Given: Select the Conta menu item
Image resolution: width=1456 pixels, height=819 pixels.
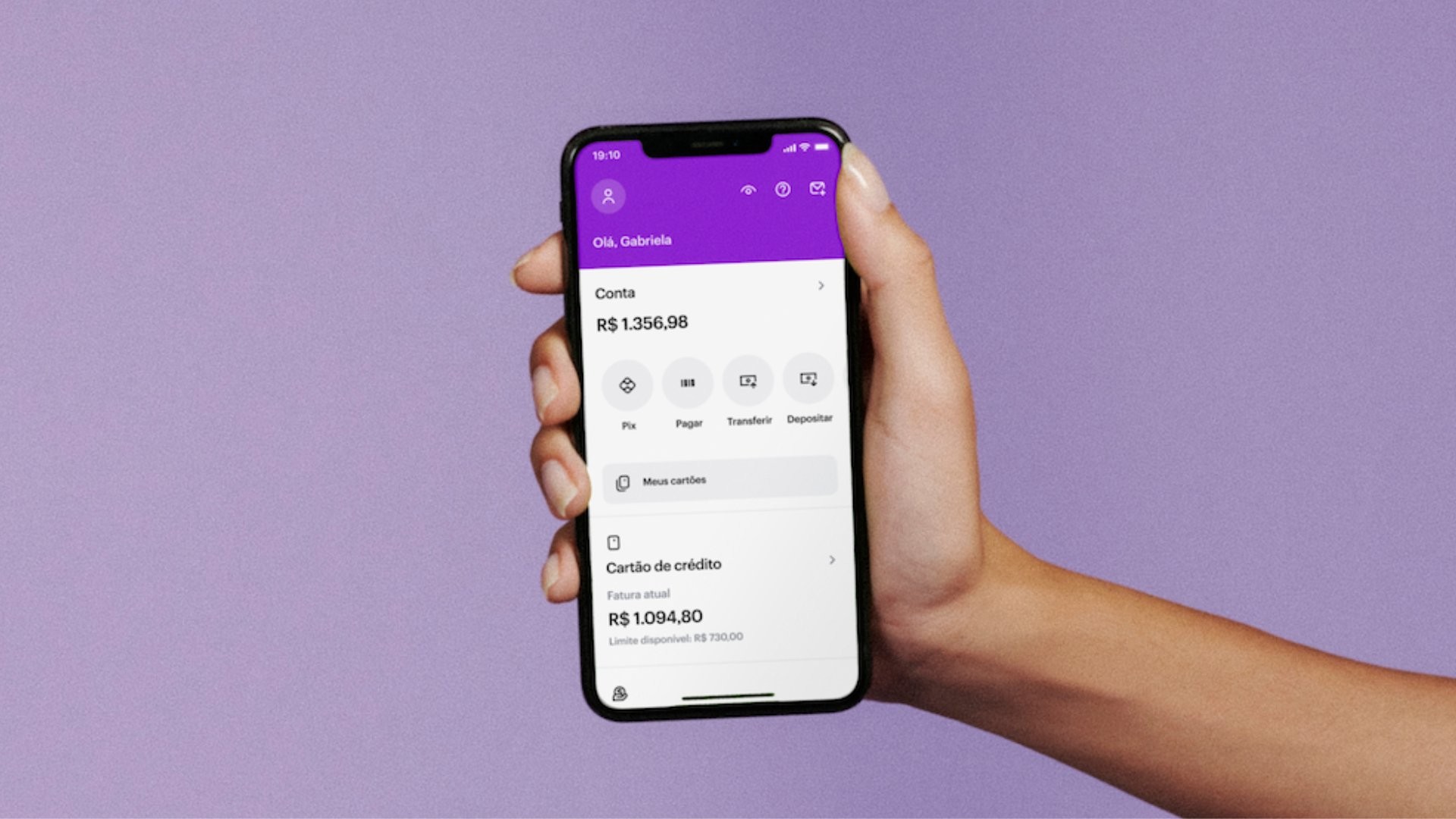Looking at the screenshot, I should [613, 291].
